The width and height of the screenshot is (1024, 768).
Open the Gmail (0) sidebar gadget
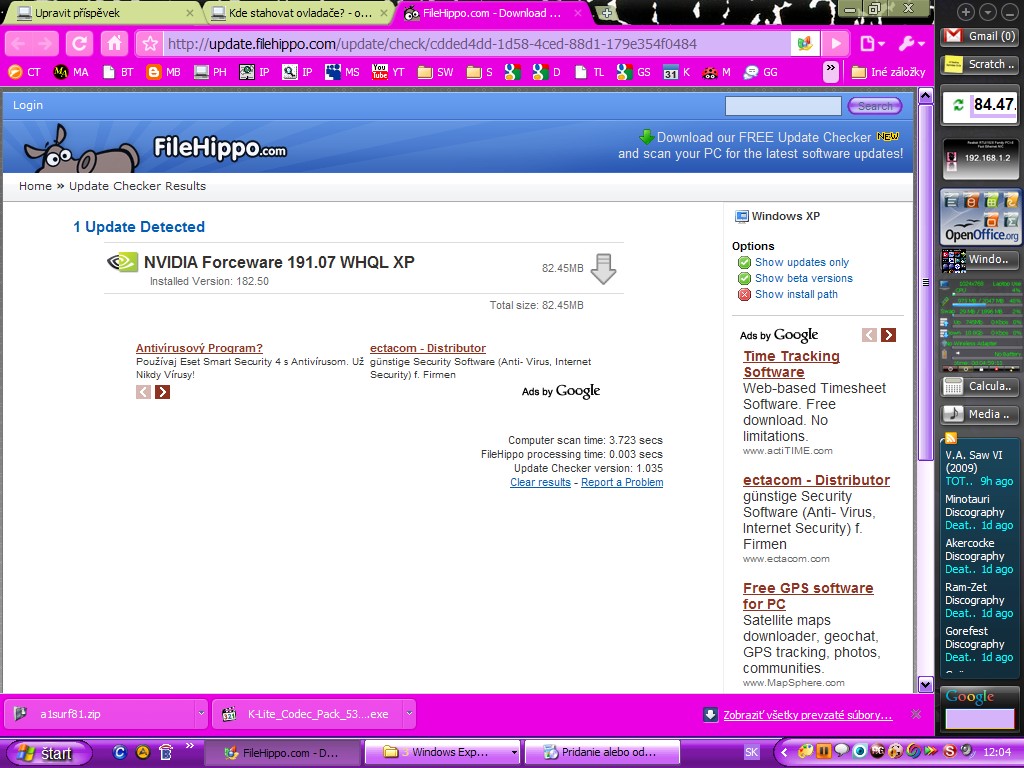(978, 36)
